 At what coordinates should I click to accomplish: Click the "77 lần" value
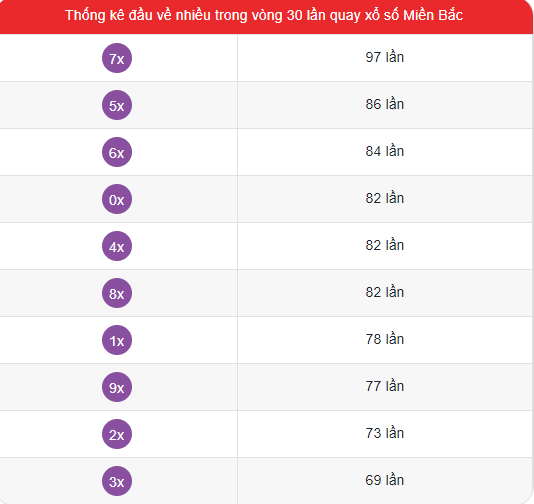coord(384,386)
